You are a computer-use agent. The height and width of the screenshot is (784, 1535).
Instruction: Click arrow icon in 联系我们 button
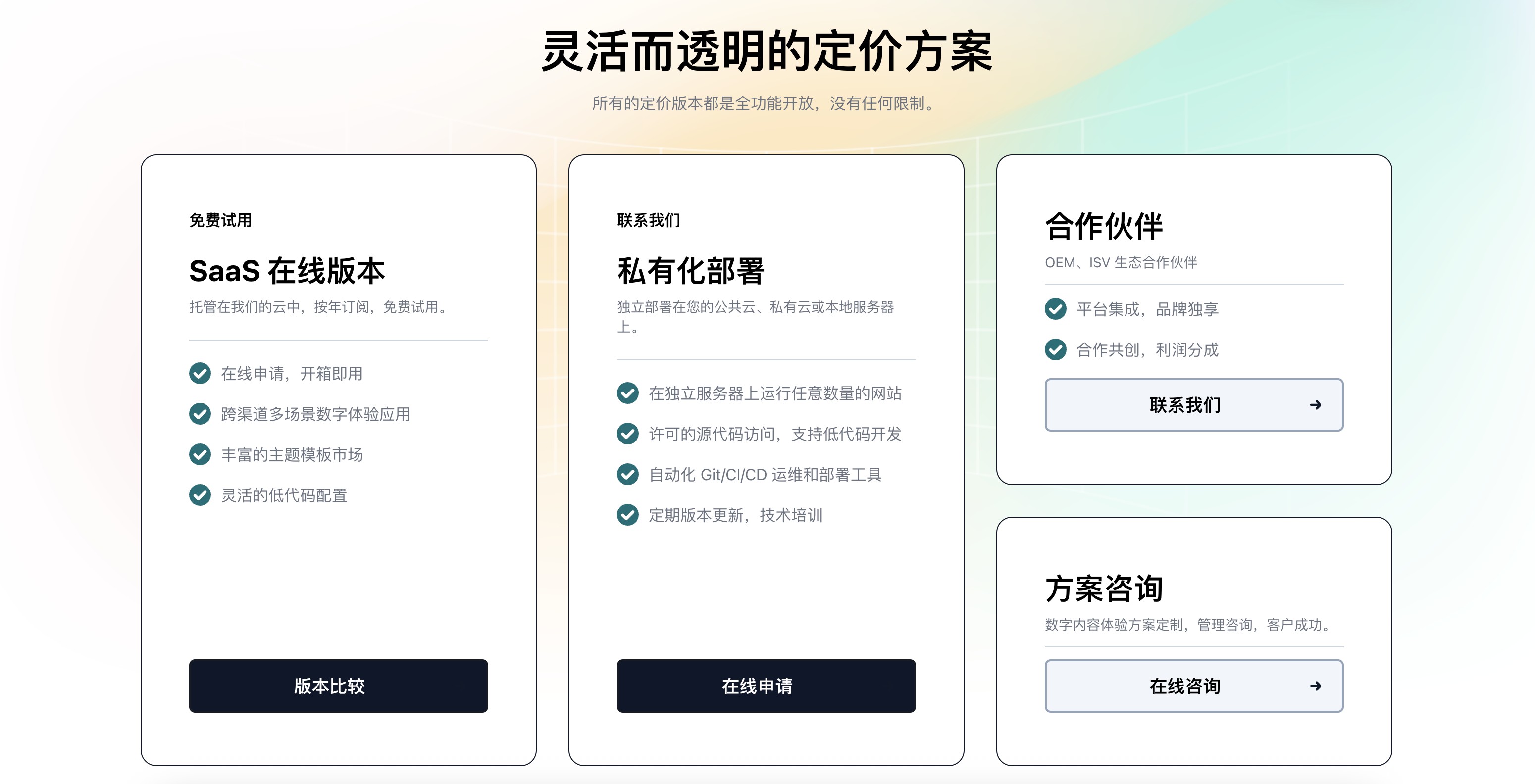click(1315, 405)
